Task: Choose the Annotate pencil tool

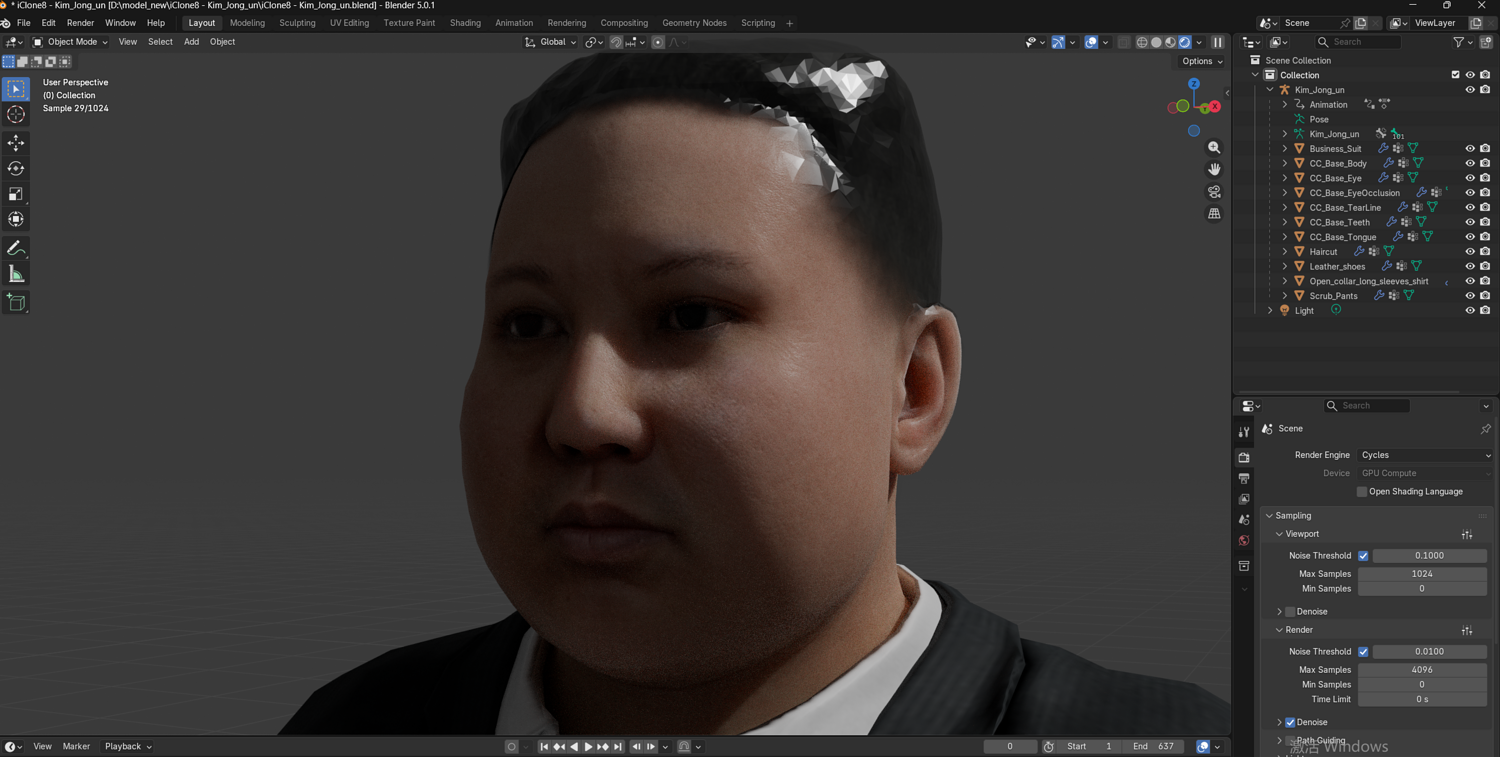Action: 16,248
